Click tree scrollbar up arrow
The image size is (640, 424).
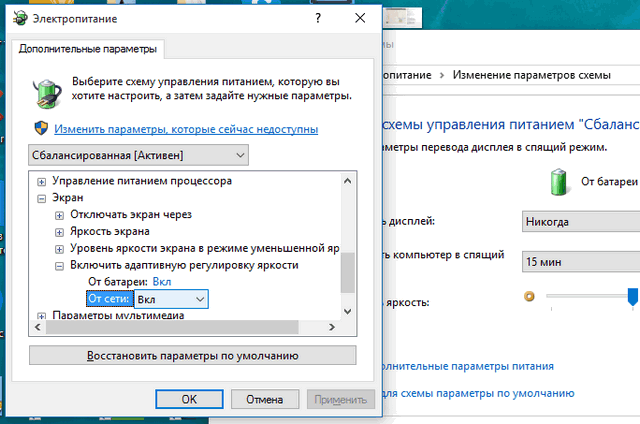(347, 181)
